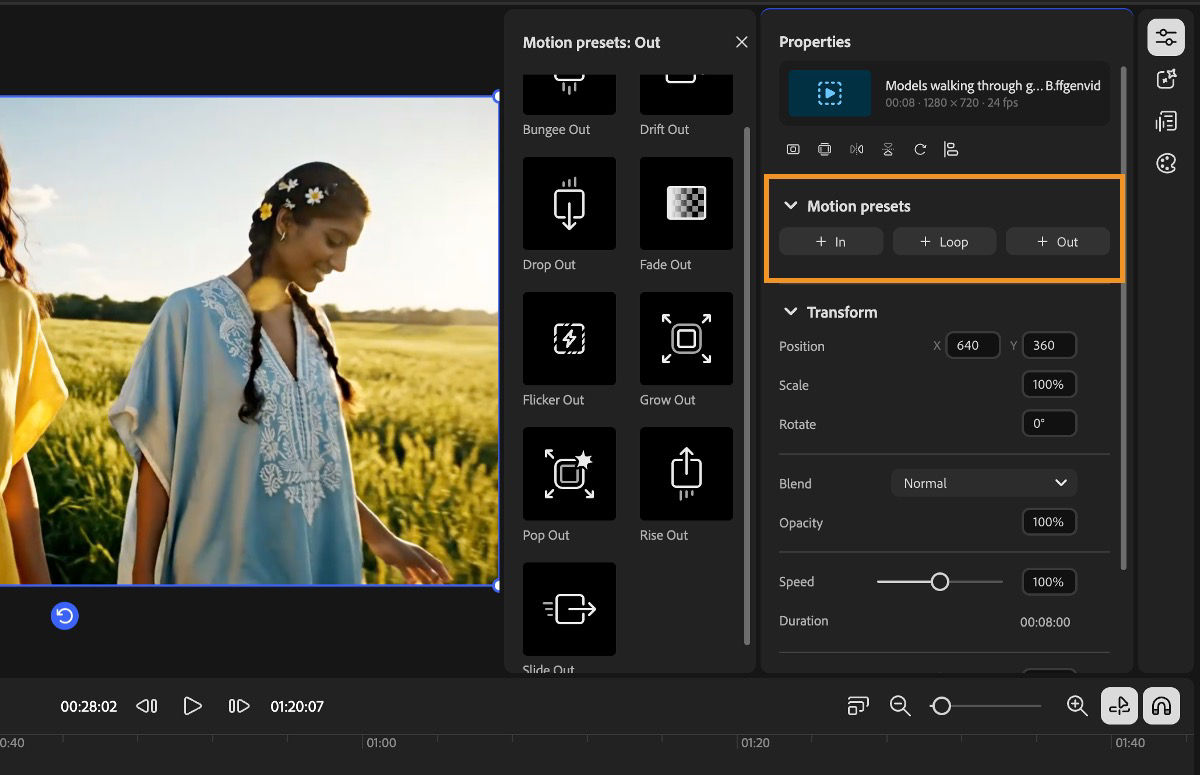Viewport: 1200px width, 775px height.
Task: Click the reset rotate arrow icon in Properties
Action: pos(920,149)
